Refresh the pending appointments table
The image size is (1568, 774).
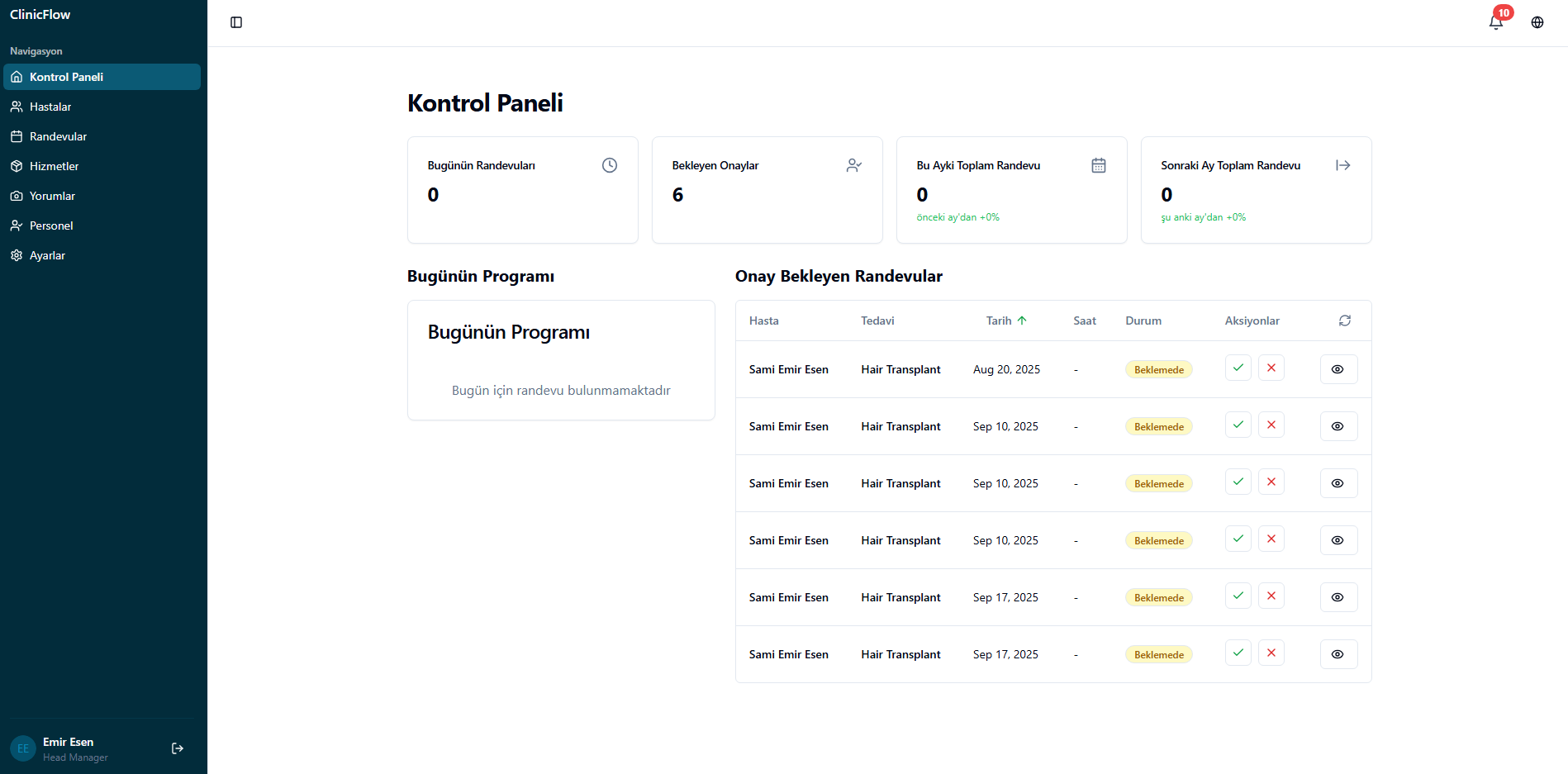pos(1344,321)
